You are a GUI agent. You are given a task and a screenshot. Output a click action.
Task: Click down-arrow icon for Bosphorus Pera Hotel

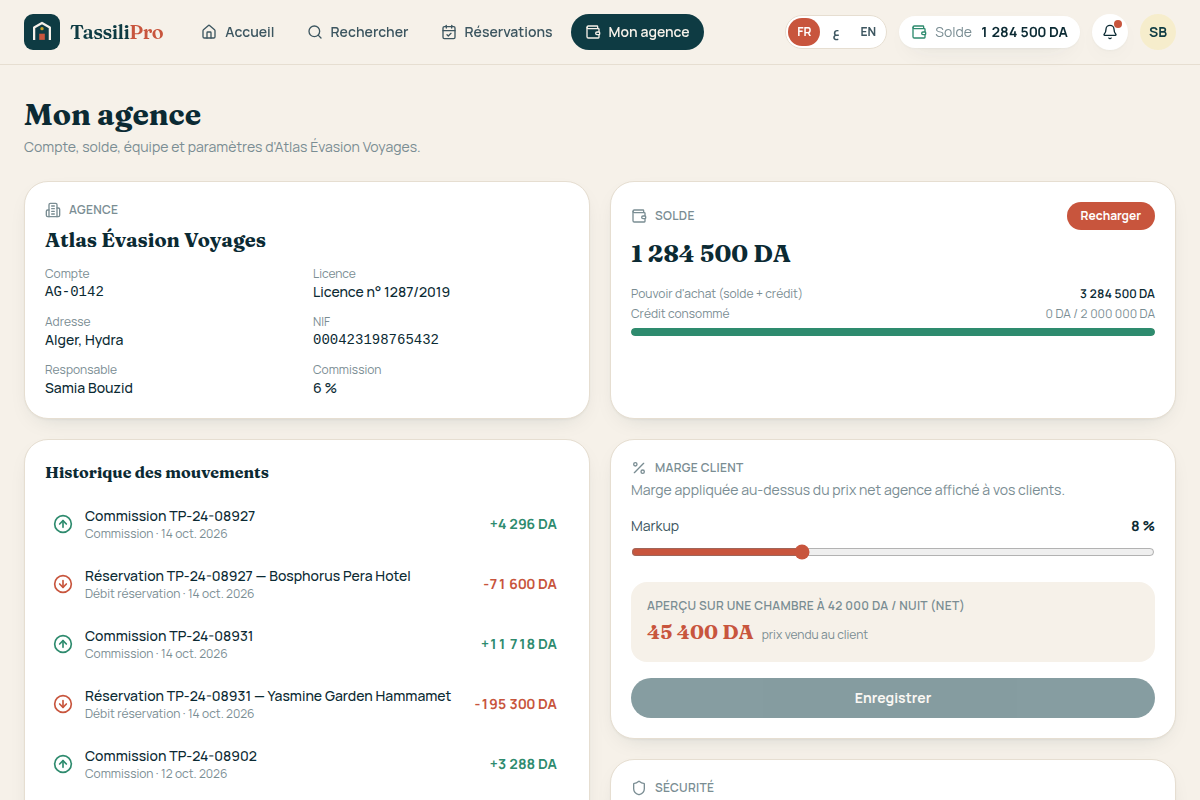(x=63, y=584)
